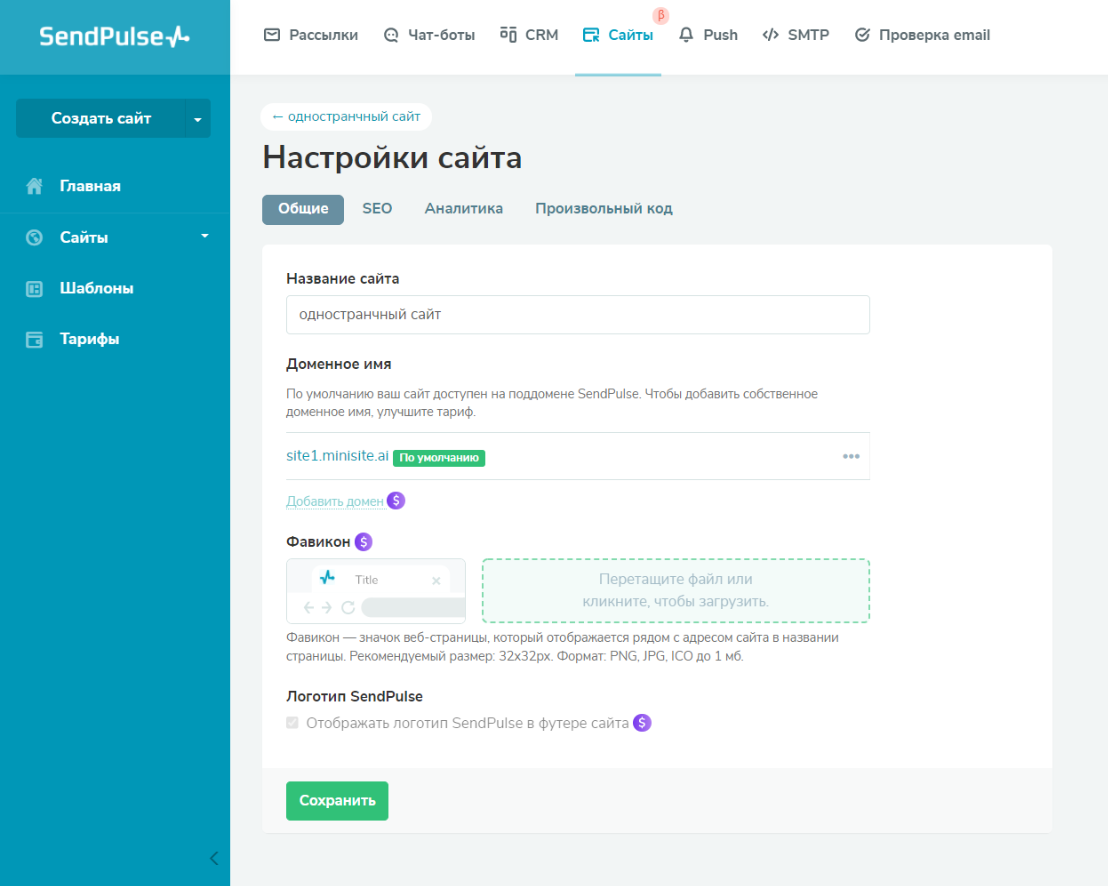The image size is (1108, 886).
Task: Click the back arrow in favicon preview
Action: pyautogui.click(x=308, y=607)
